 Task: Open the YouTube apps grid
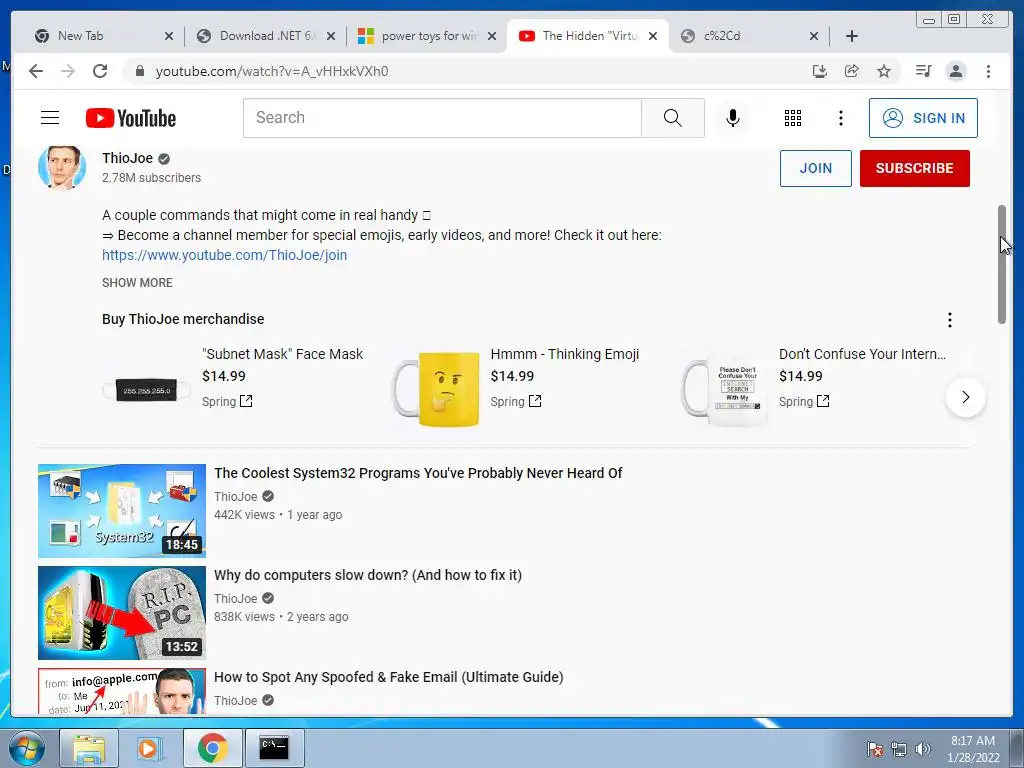pos(793,118)
